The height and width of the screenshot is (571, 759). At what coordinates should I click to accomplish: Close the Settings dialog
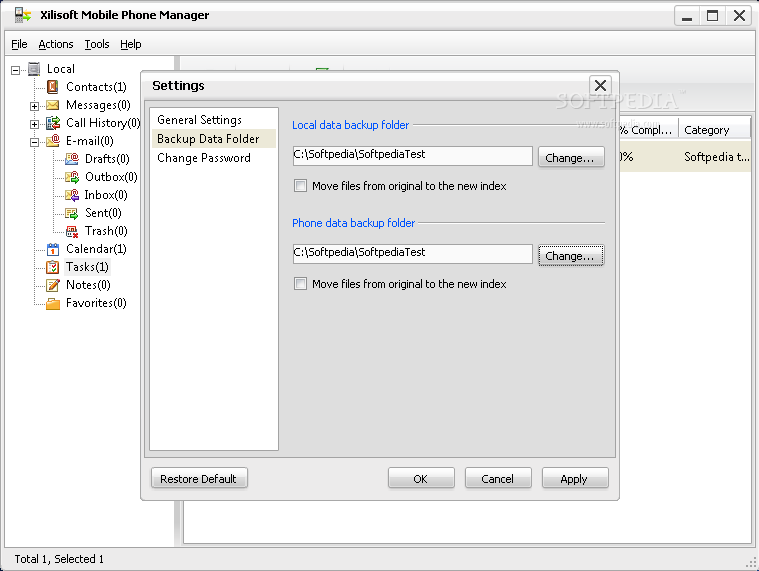click(601, 86)
